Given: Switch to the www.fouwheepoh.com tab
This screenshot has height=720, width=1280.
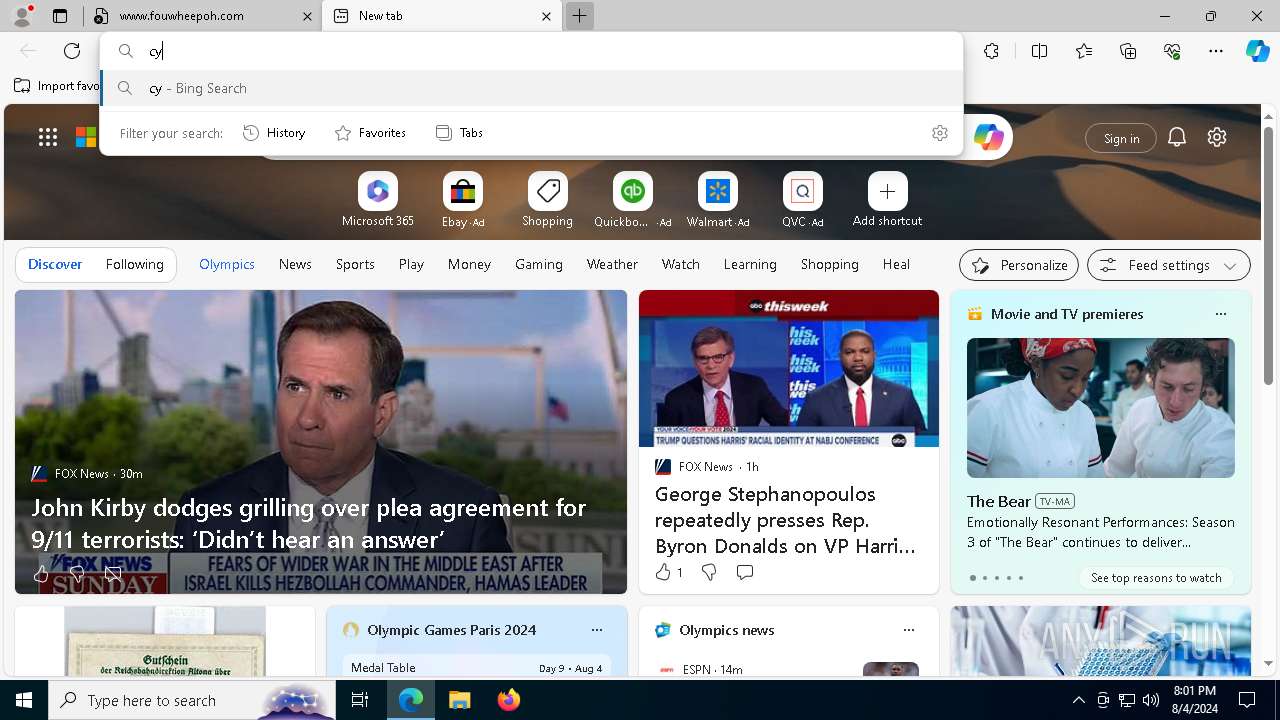Looking at the screenshot, I should click(204, 16).
